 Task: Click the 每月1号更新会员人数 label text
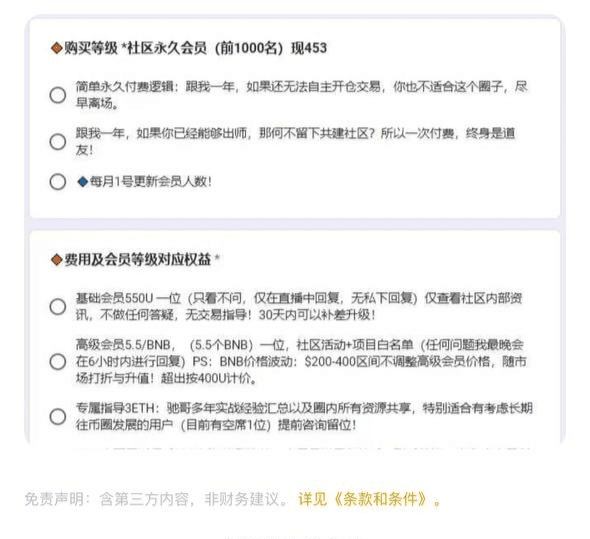pos(150,182)
